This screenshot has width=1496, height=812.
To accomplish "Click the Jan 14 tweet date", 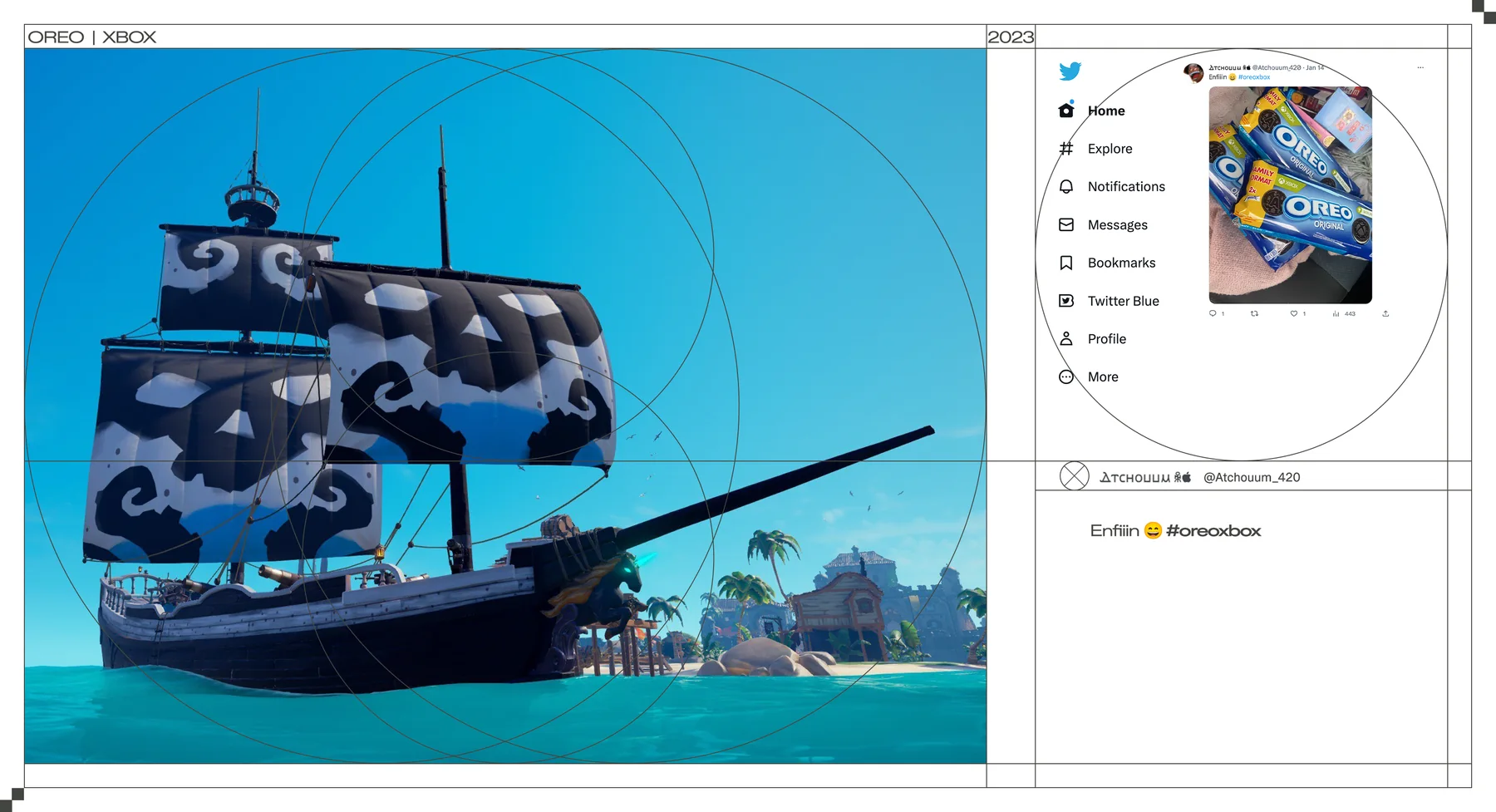I will click(1315, 67).
